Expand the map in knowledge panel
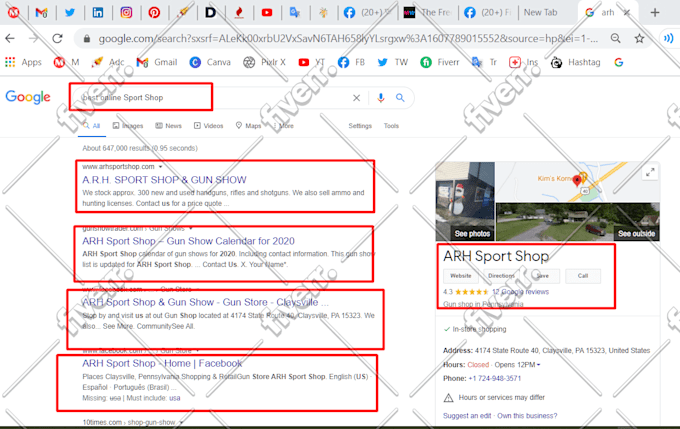 [650, 173]
